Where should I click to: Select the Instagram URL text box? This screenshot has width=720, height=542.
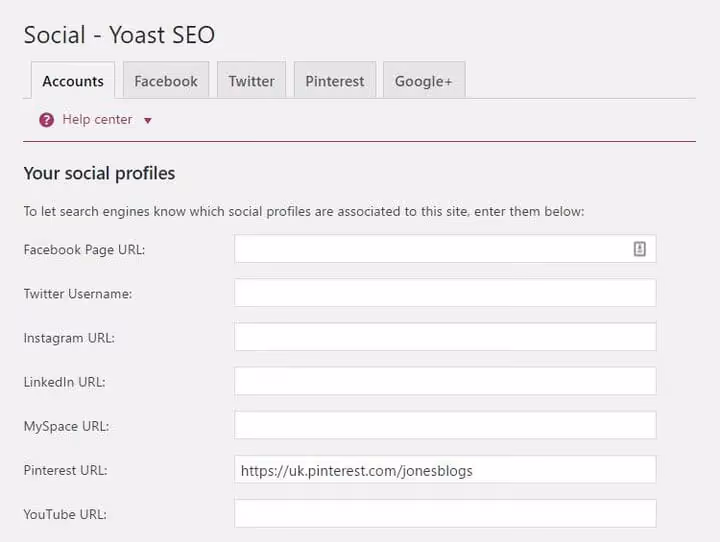click(445, 337)
